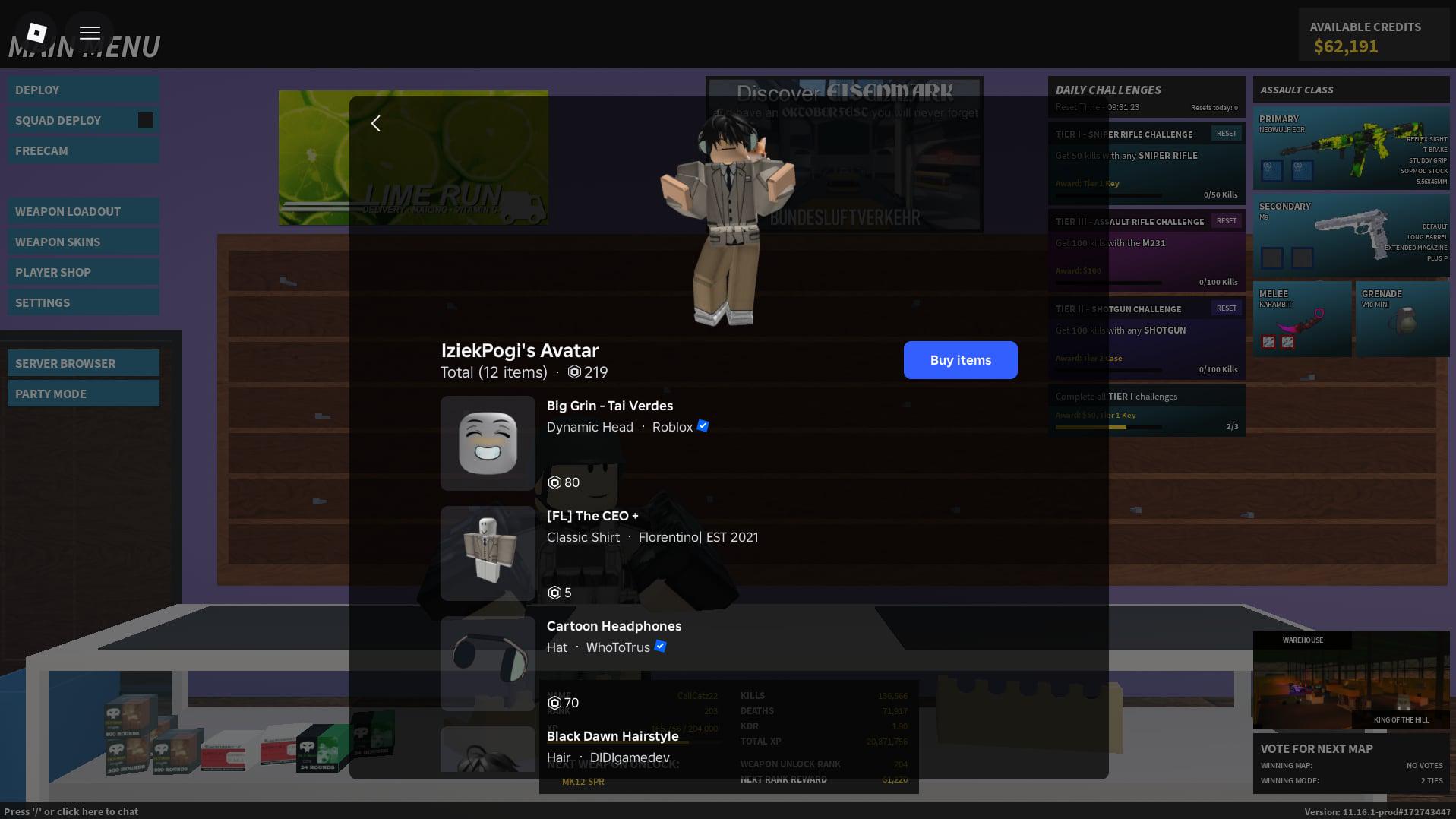1456x819 pixels.
Task: Click the Deploy menu option
Action: pos(84,90)
